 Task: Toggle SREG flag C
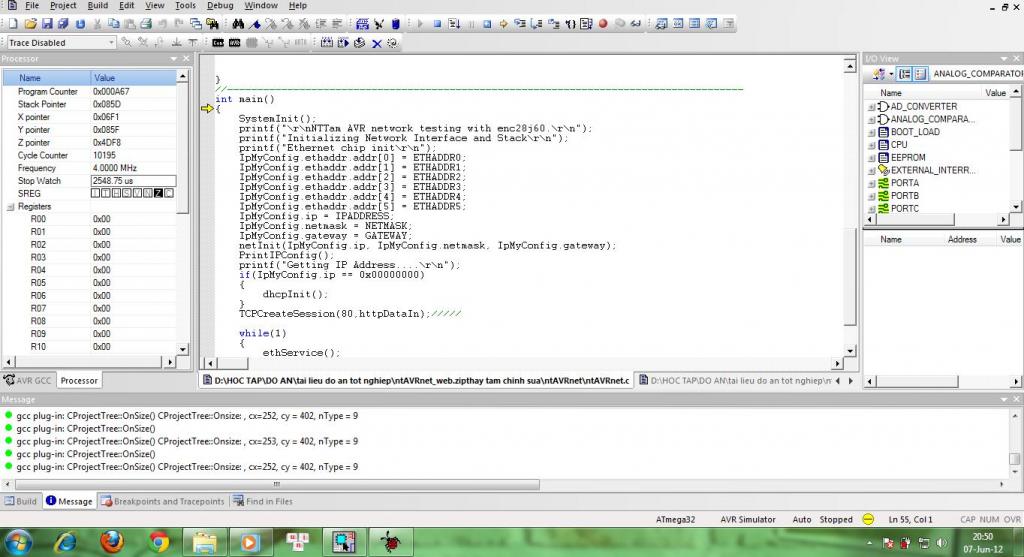click(x=168, y=193)
